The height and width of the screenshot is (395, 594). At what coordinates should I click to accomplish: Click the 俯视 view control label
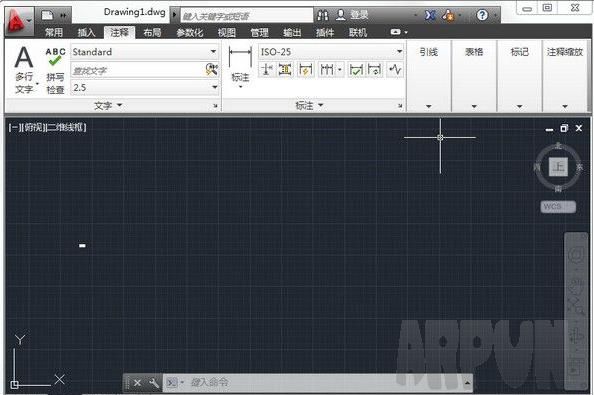[x=33, y=127]
